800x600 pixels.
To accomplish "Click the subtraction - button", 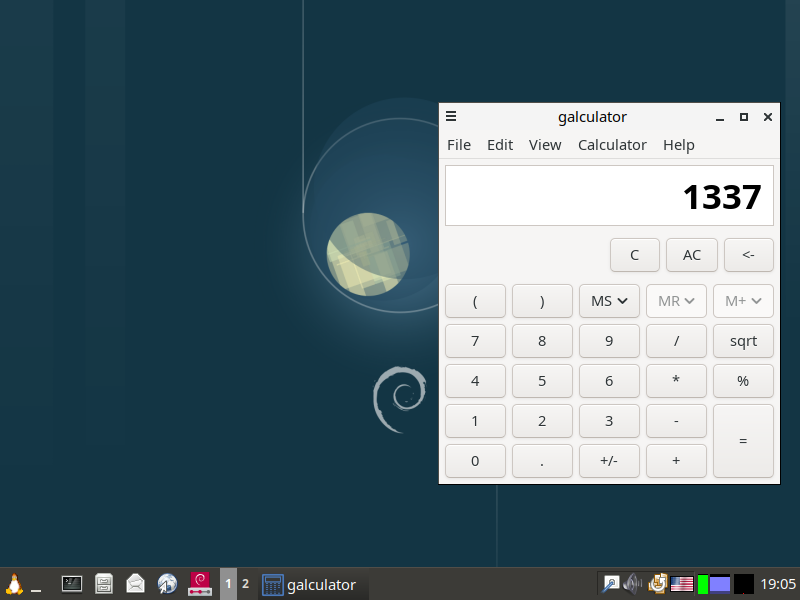I will pos(676,421).
